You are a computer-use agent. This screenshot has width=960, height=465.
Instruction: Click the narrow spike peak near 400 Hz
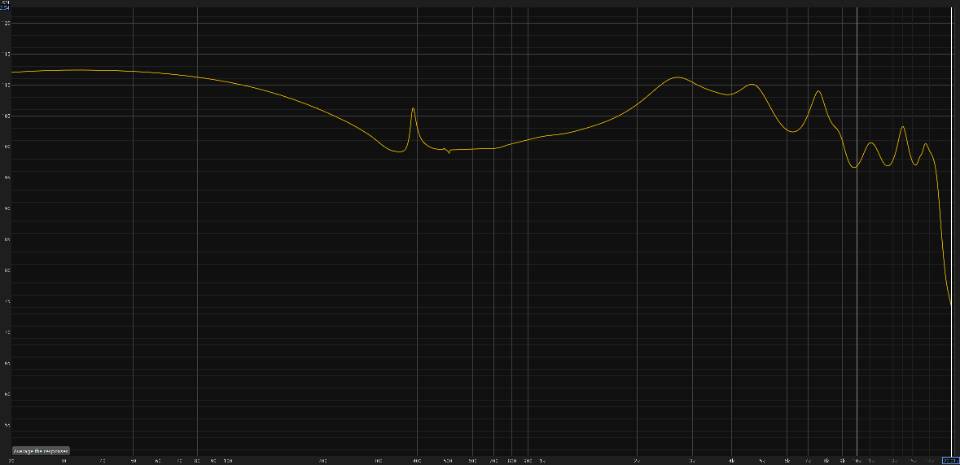click(413, 108)
